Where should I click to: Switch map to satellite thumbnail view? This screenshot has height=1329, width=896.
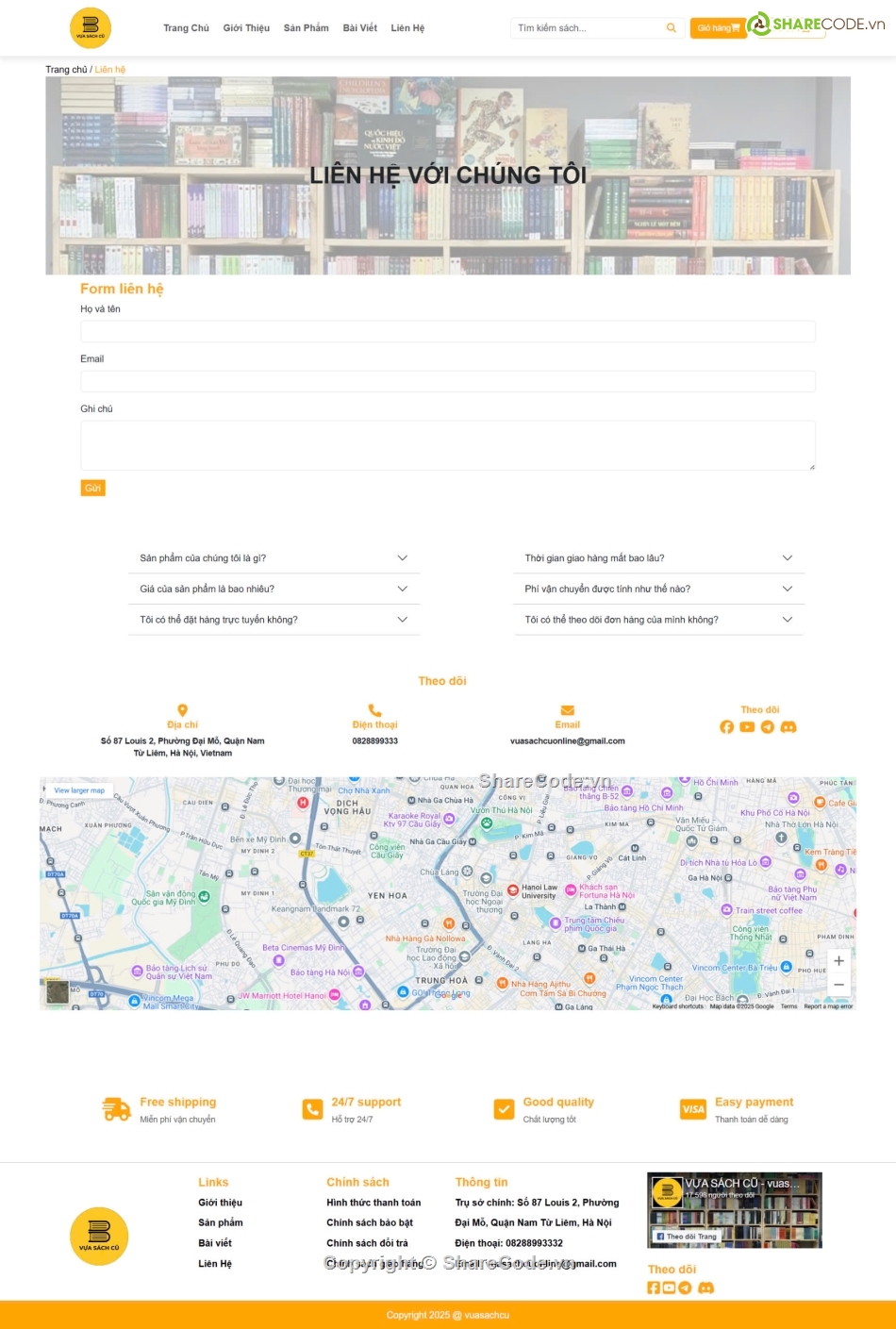[58, 991]
